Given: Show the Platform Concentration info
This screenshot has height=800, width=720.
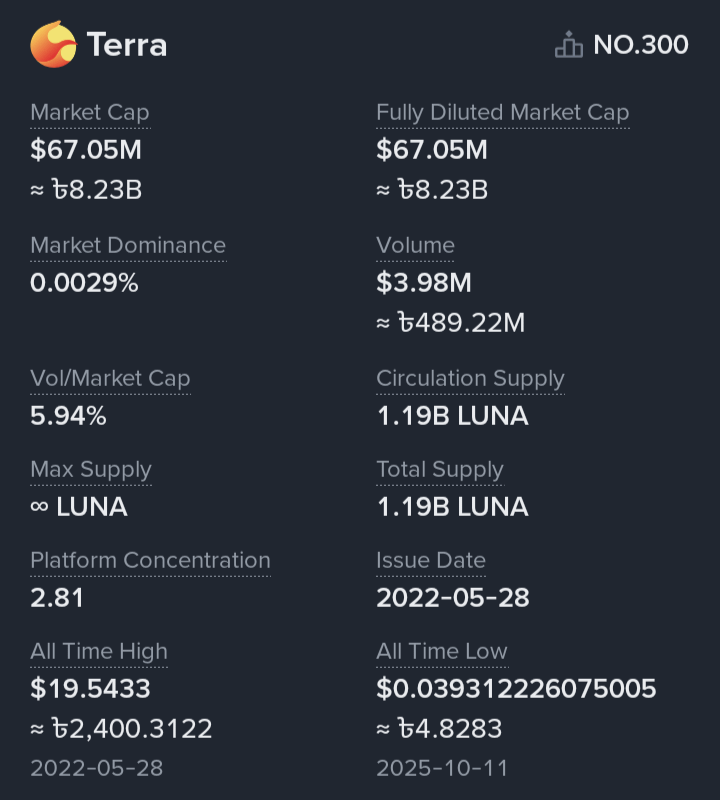Looking at the screenshot, I should point(150,561).
